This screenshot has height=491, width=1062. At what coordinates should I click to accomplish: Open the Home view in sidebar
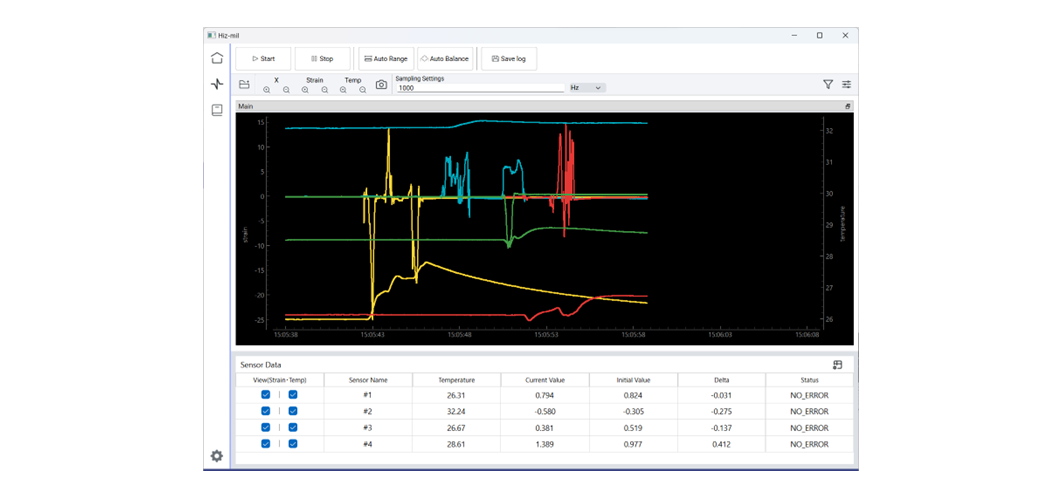217,58
